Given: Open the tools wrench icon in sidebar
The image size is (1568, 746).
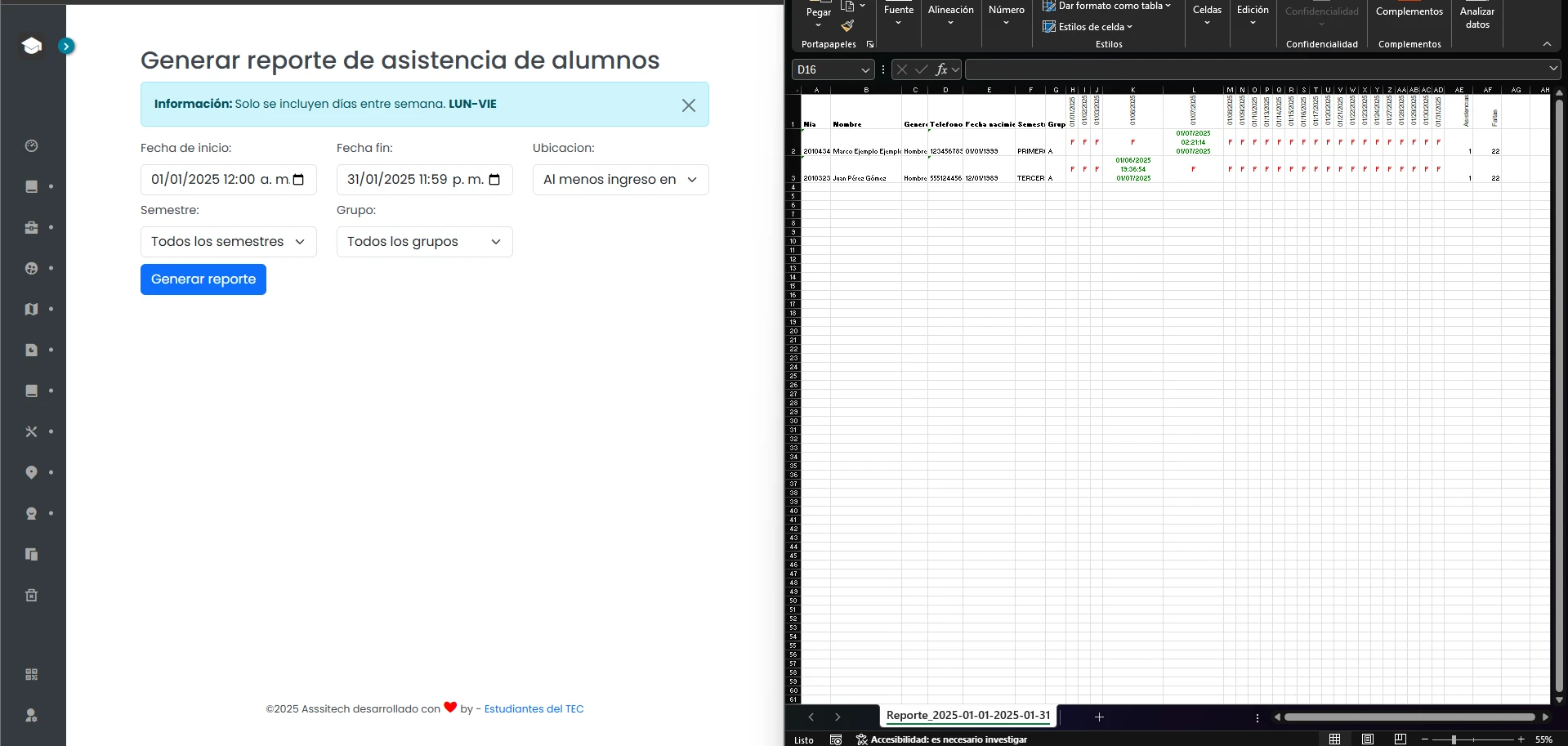Looking at the screenshot, I should 32,431.
